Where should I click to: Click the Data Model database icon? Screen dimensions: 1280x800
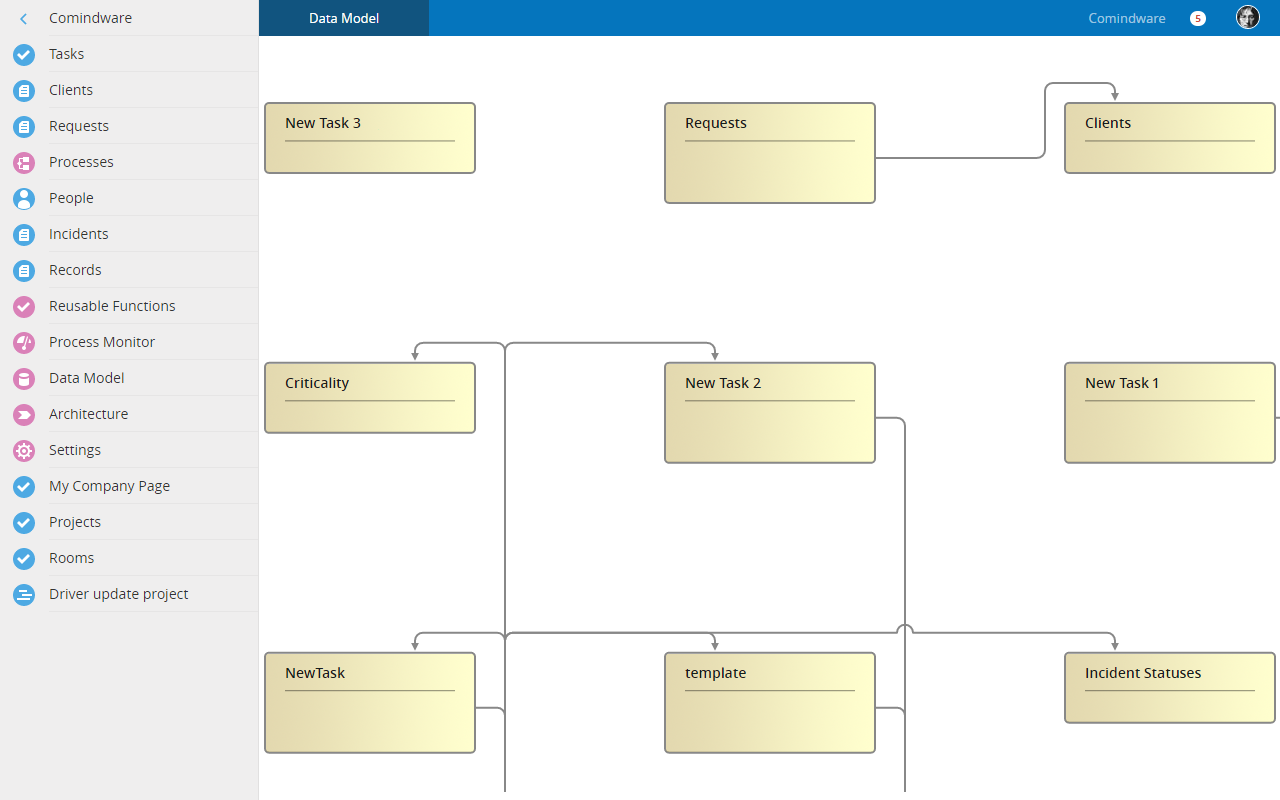(24, 378)
